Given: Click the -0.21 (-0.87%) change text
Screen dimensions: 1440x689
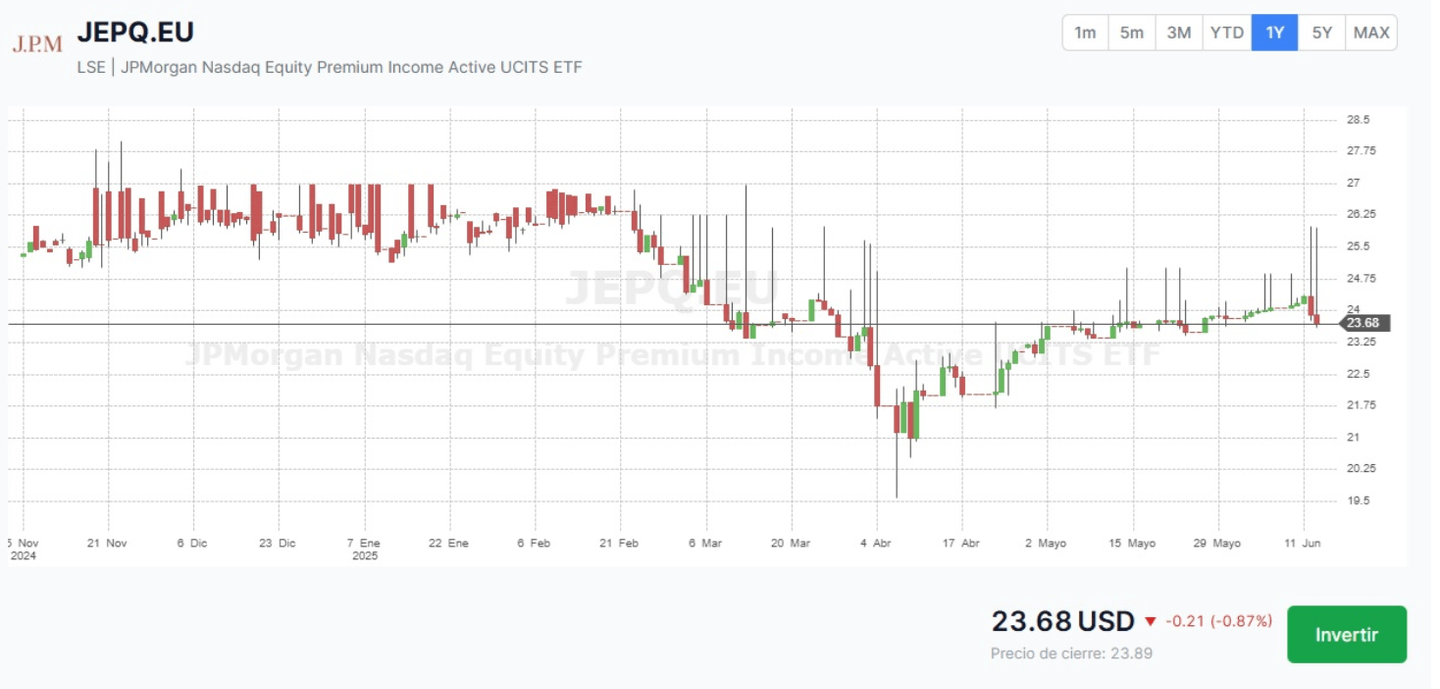Looking at the screenshot, I should tap(1219, 621).
